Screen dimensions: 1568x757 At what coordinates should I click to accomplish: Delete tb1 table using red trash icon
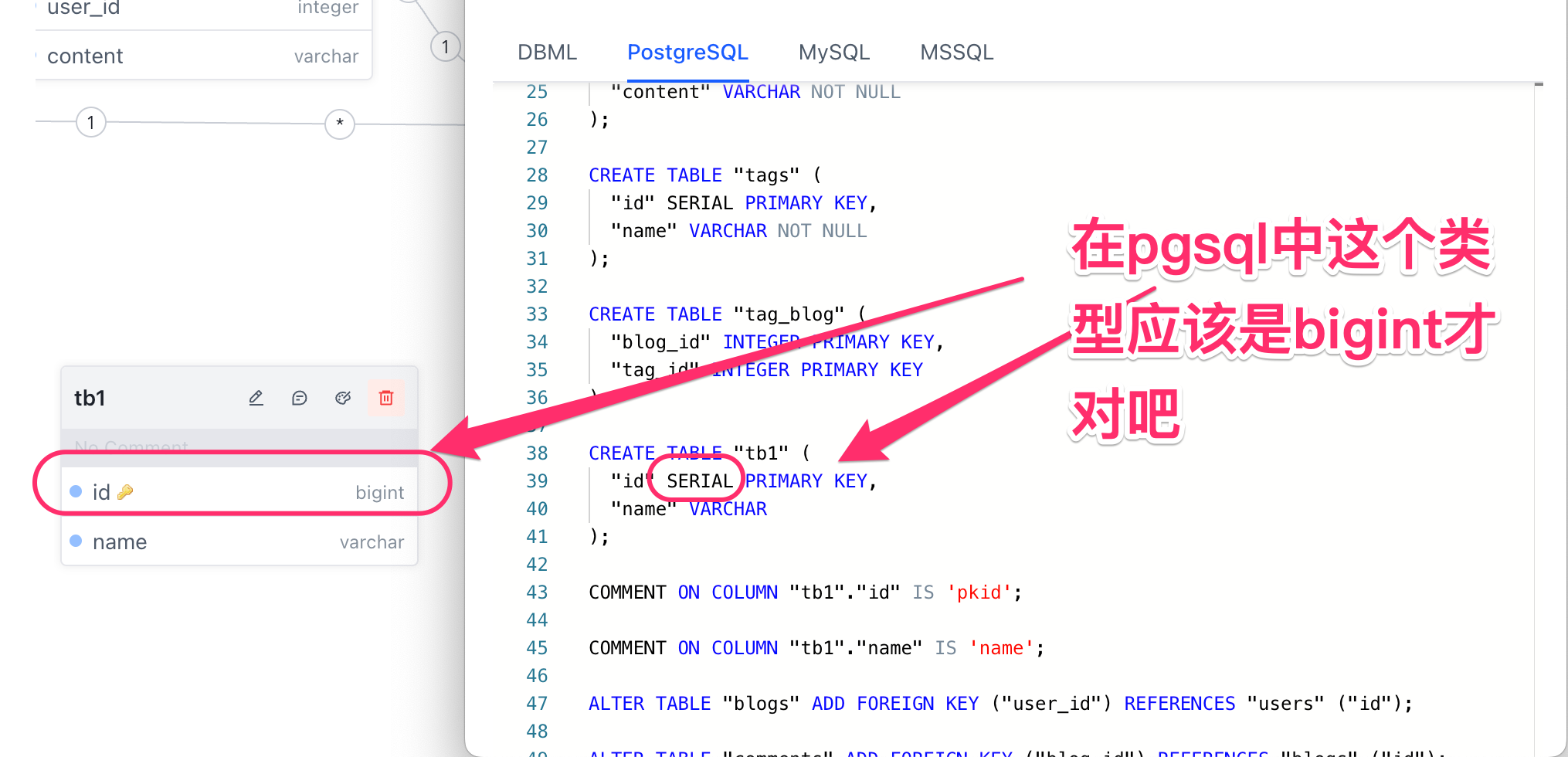386,398
